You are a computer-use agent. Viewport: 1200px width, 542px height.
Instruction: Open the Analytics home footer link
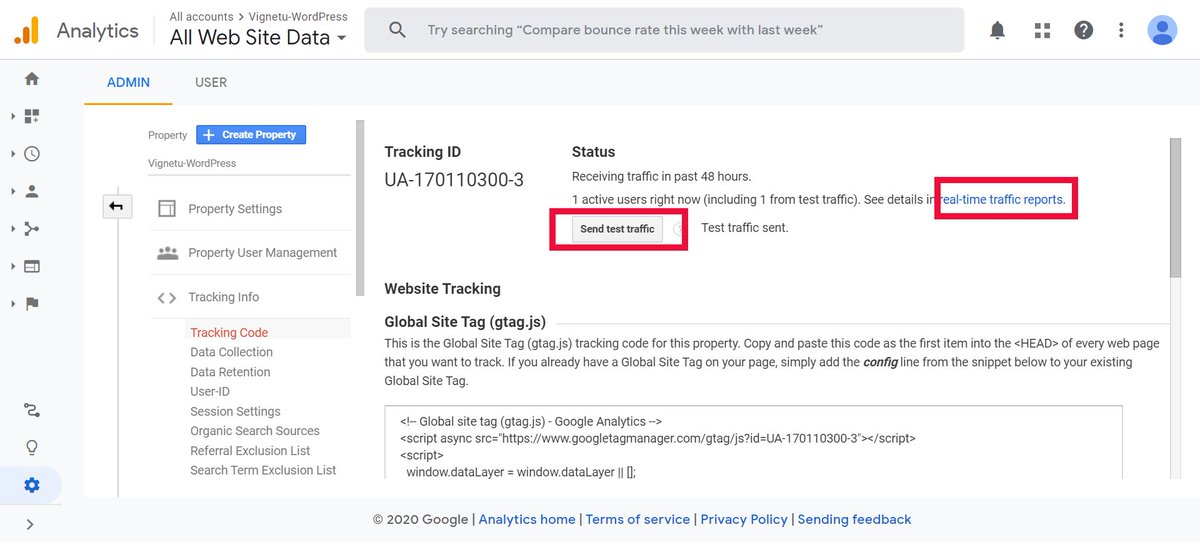[x=527, y=519]
